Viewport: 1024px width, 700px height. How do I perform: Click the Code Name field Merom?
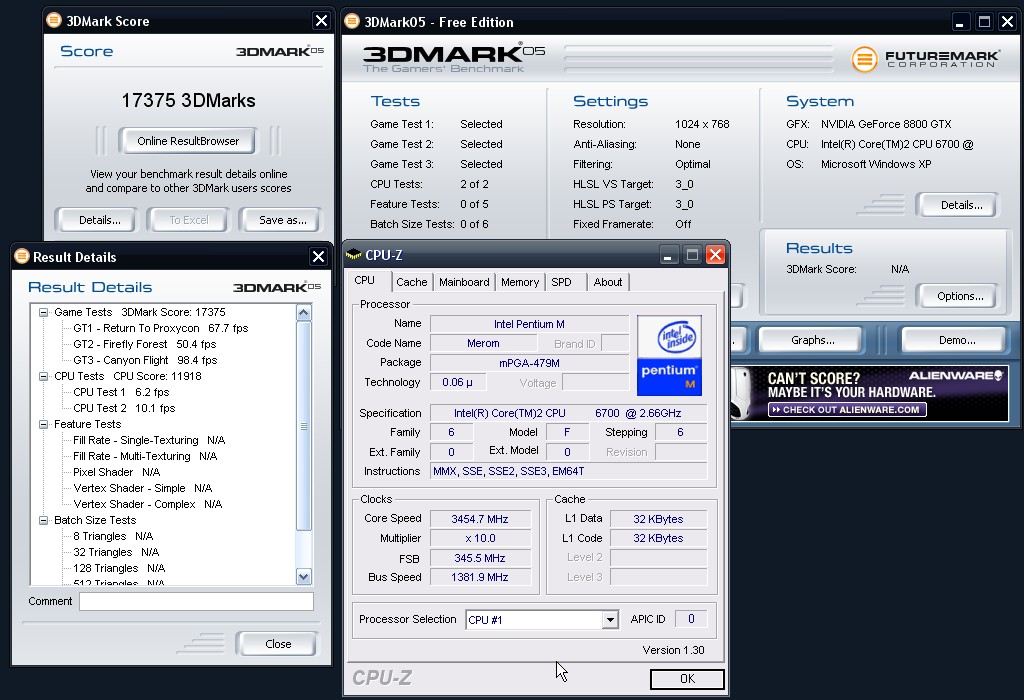(483, 343)
